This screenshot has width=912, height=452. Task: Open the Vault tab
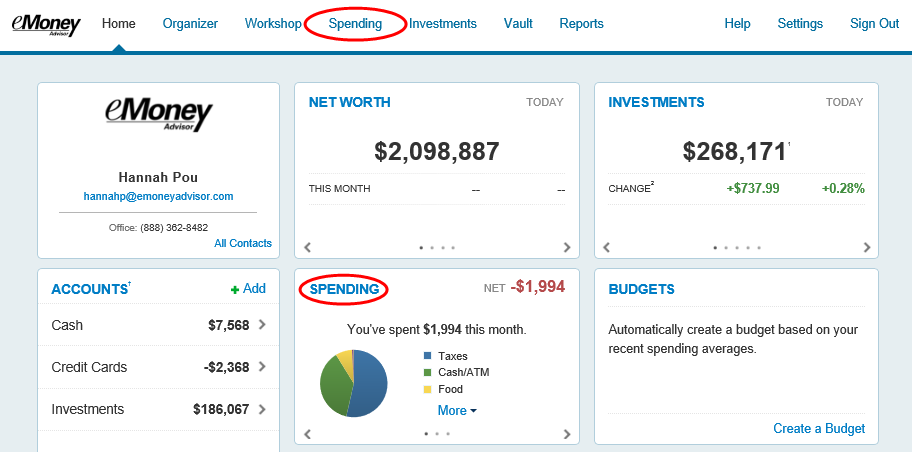(518, 24)
